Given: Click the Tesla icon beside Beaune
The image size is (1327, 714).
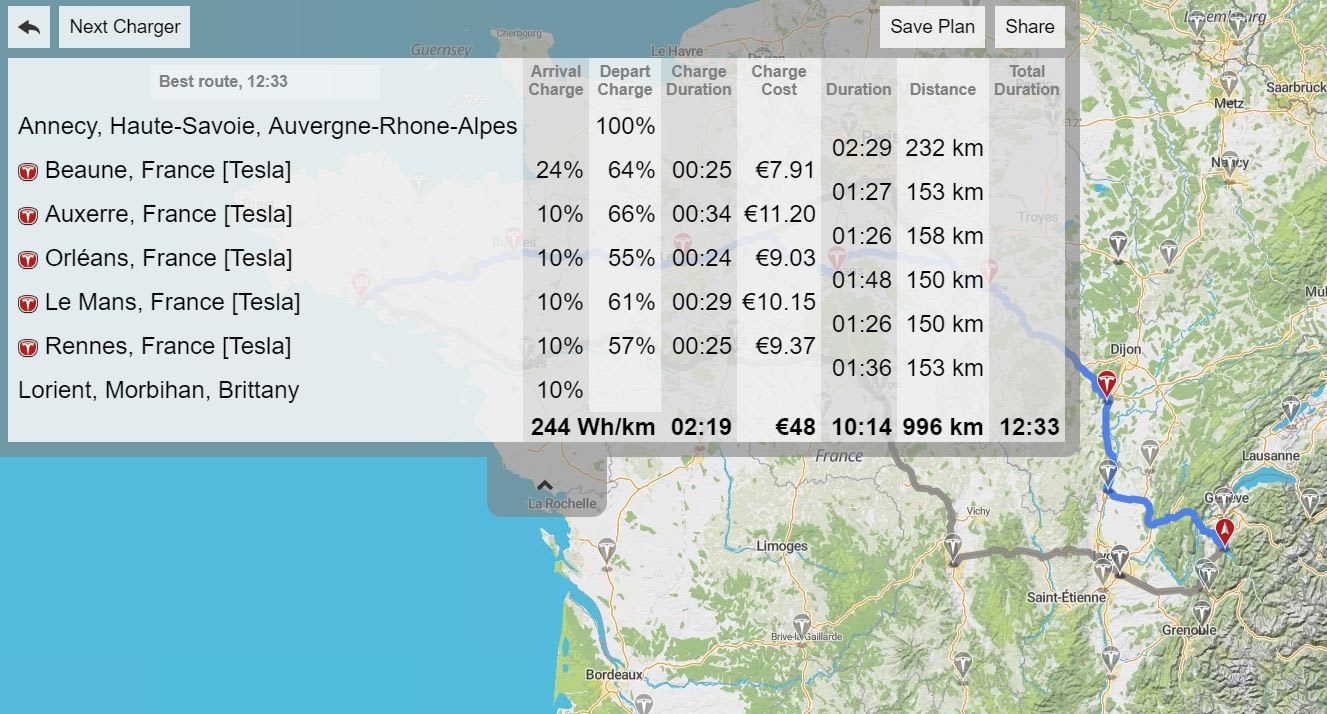Looking at the screenshot, I should 28,172.
